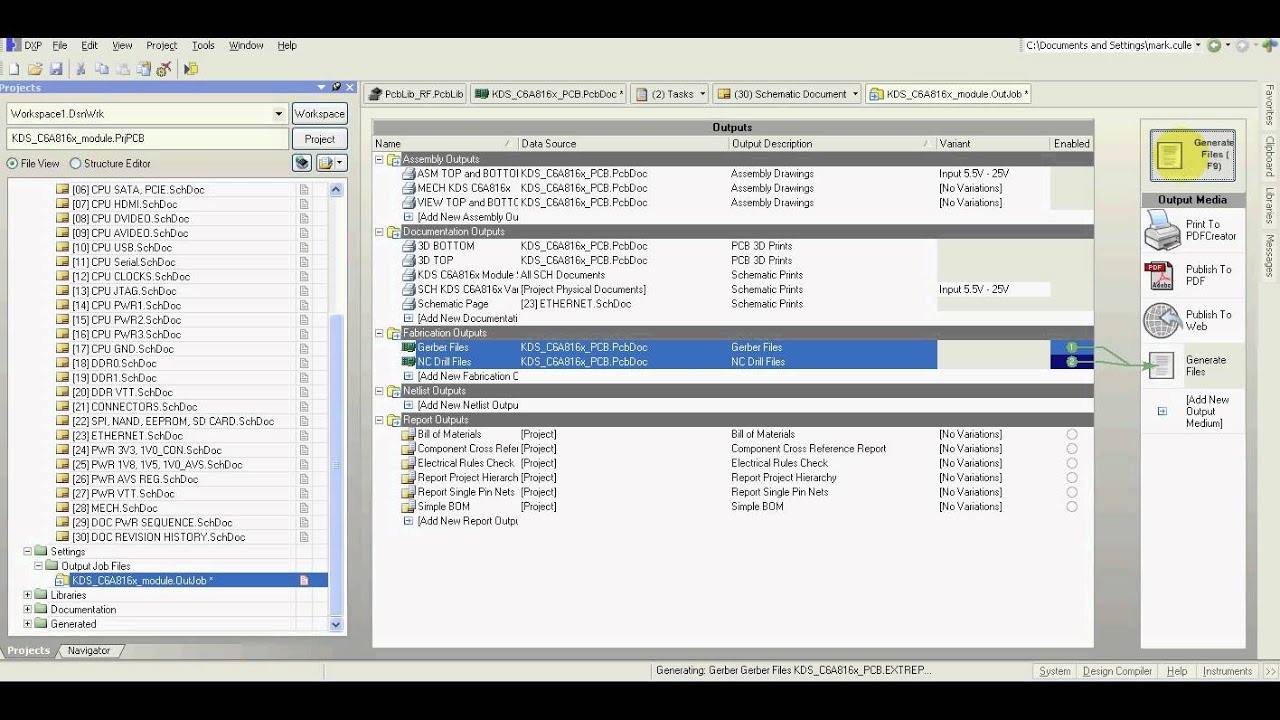
Task: Click the Cut scissors toolbar icon
Action: point(81,69)
